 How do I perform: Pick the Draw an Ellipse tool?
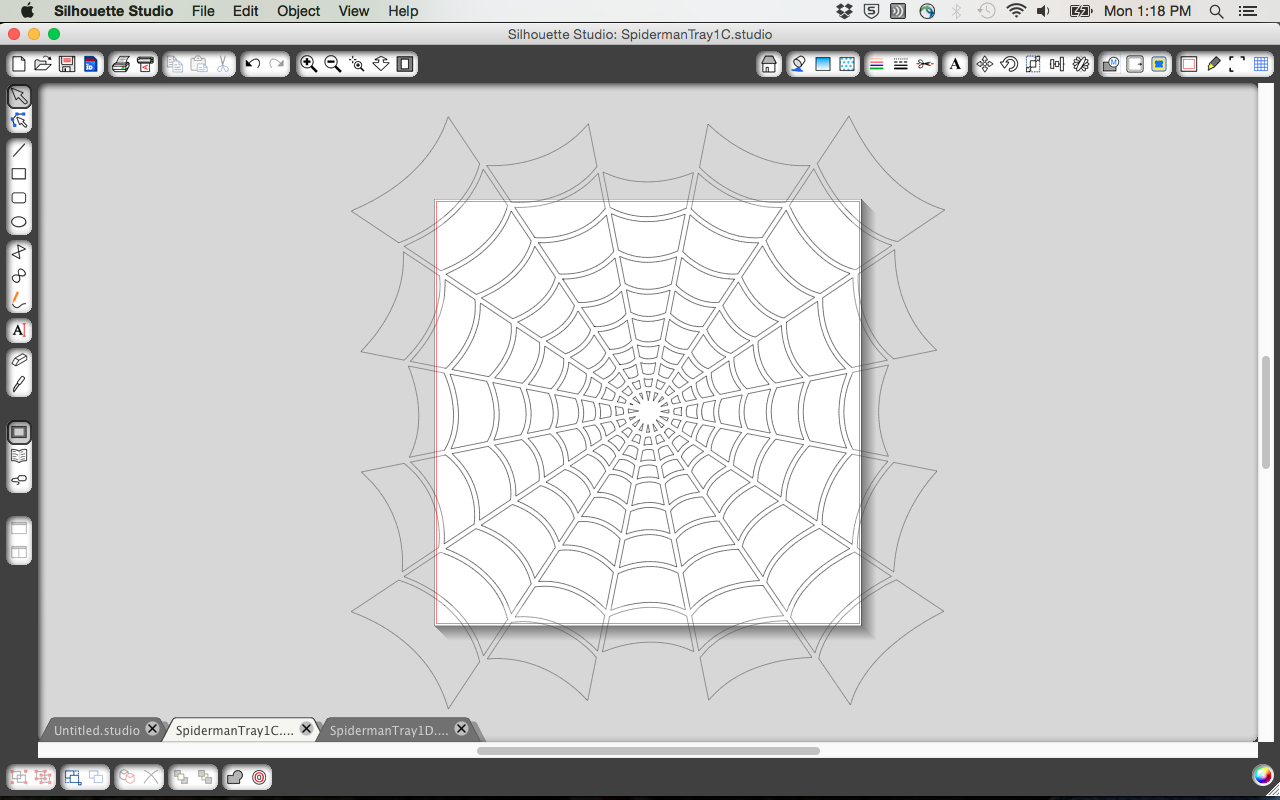click(19, 222)
